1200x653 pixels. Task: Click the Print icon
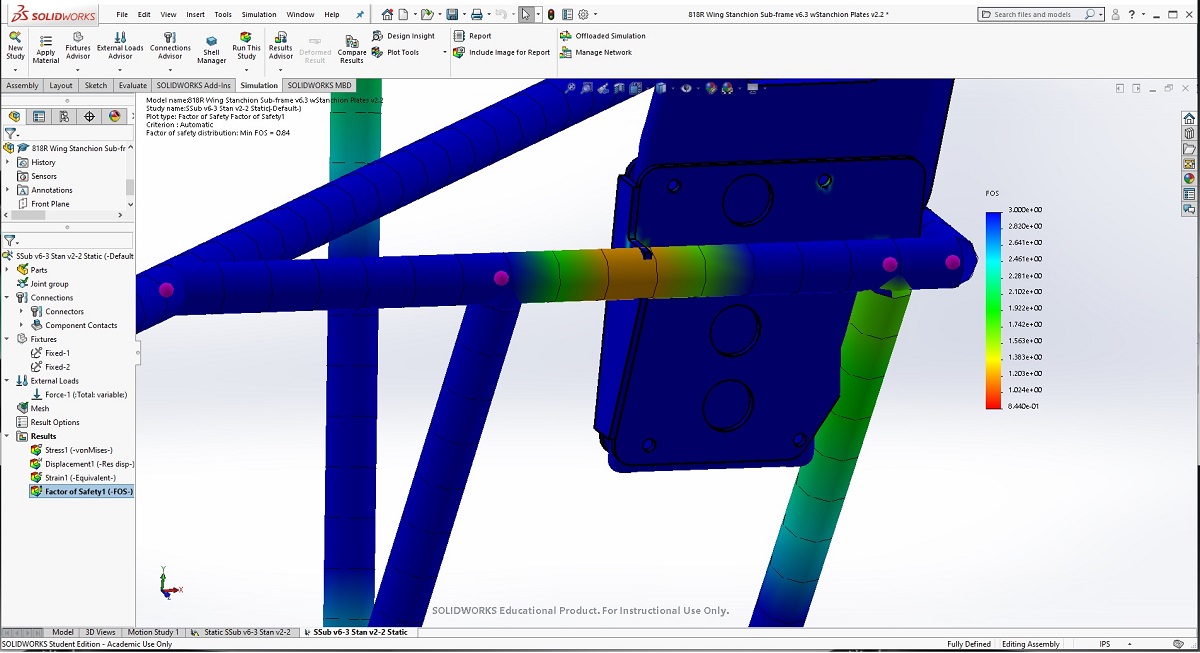tap(477, 15)
